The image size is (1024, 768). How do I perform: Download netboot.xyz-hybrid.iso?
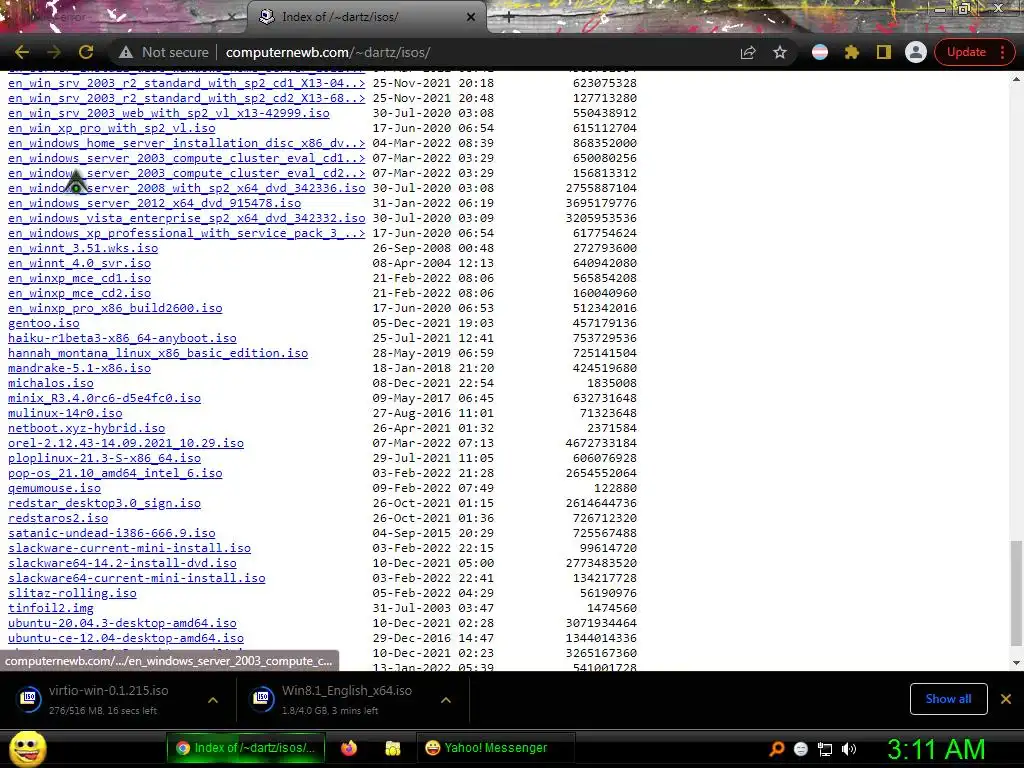click(86, 428)
